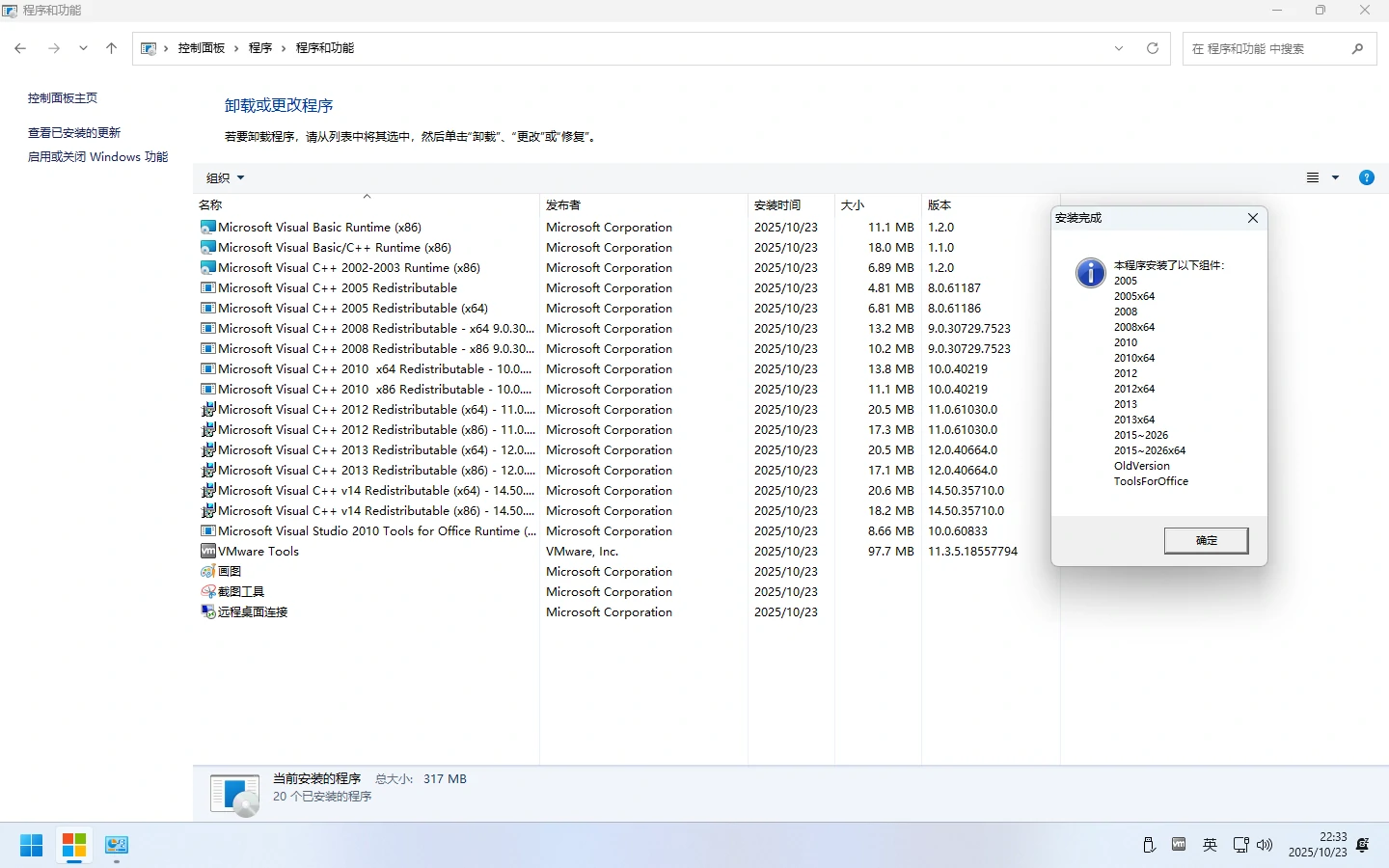Image resolution: width=1389 pixels, height=868 pixels.
Task: Click the 画图 (Paint) program icon
Action: (x=207, y=572)
